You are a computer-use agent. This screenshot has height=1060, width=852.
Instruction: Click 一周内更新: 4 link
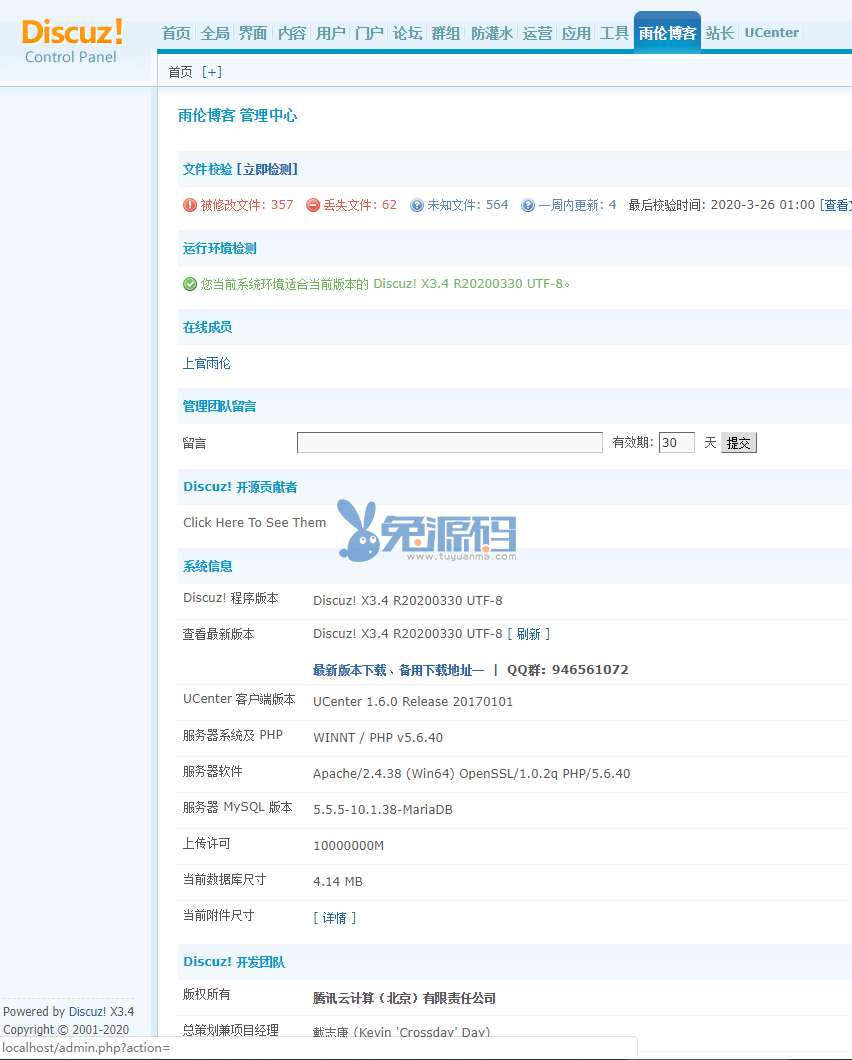[x=577, y=205]
